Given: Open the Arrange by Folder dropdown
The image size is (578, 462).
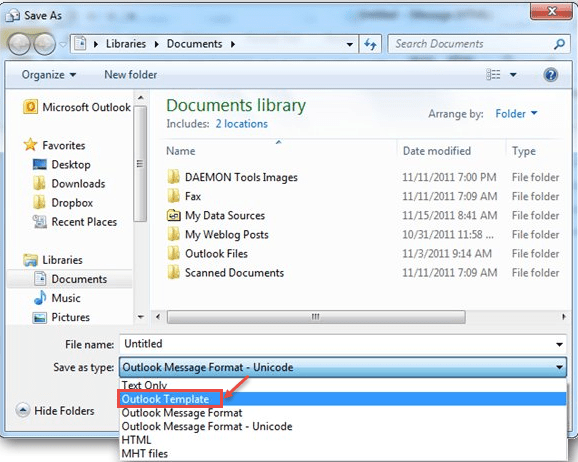Looking at the screenshot, I should pos(516,114).
